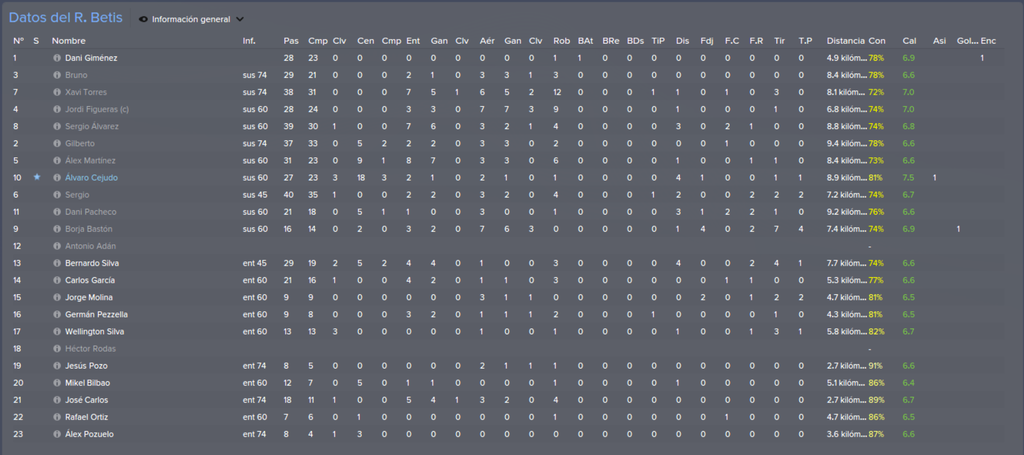Click info icon next to Xavi Torres
Viewport: 1024px width, 455px height.
(x=57, y=92)
